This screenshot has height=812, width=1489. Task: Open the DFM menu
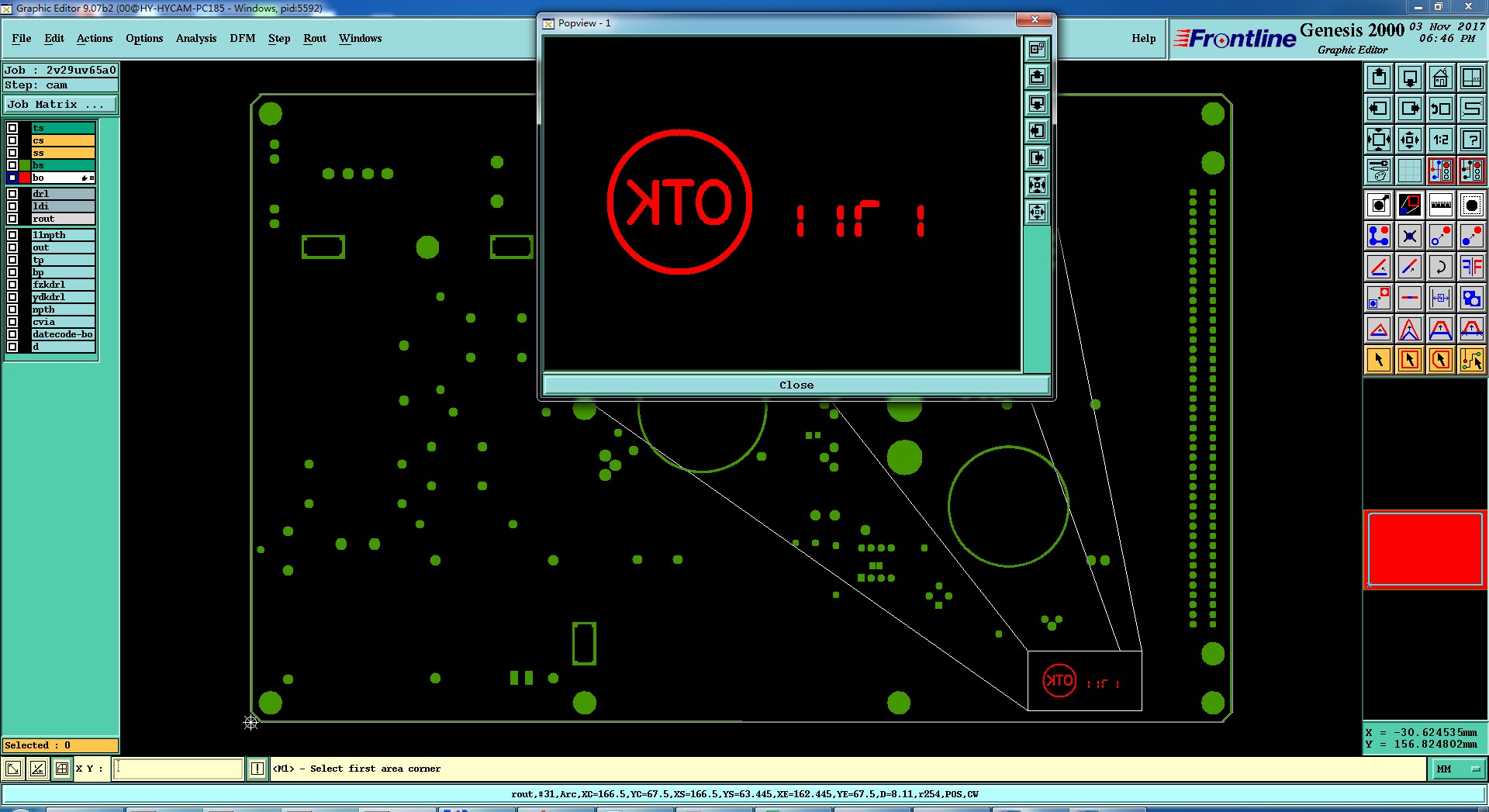pos(243,38)
